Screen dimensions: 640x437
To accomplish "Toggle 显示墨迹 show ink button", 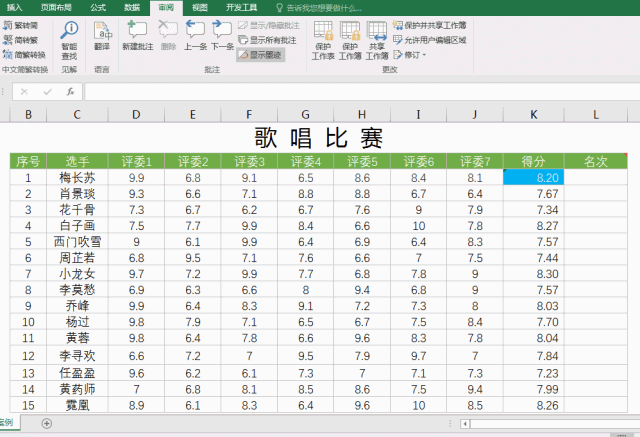I will pyautogui.click(x=260, y=55).
